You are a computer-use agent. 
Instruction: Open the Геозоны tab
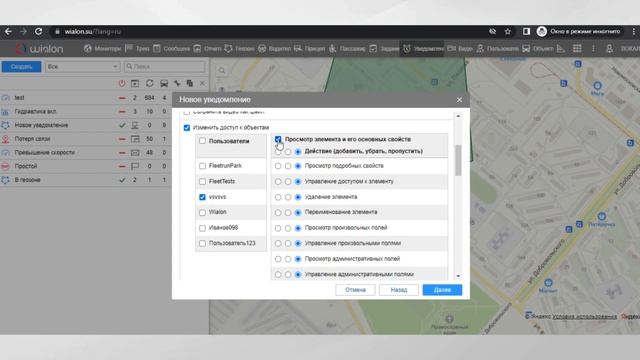[239, 49]
